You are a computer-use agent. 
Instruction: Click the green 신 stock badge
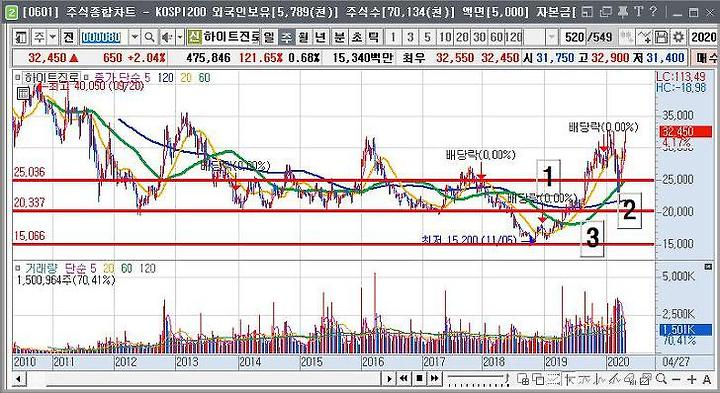click(x=195, y=37)
